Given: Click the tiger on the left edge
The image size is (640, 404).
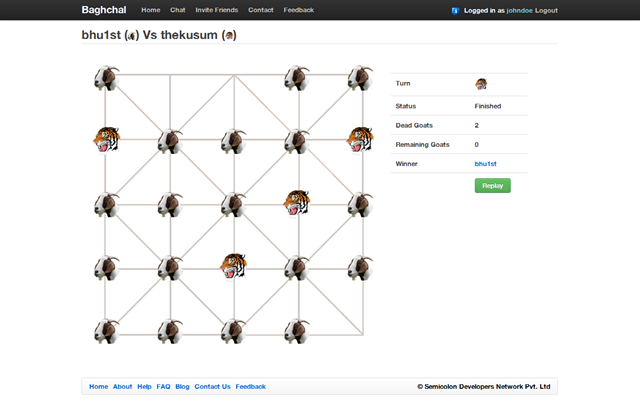Looking at the screenshot, I should click(x=107, y=140).
